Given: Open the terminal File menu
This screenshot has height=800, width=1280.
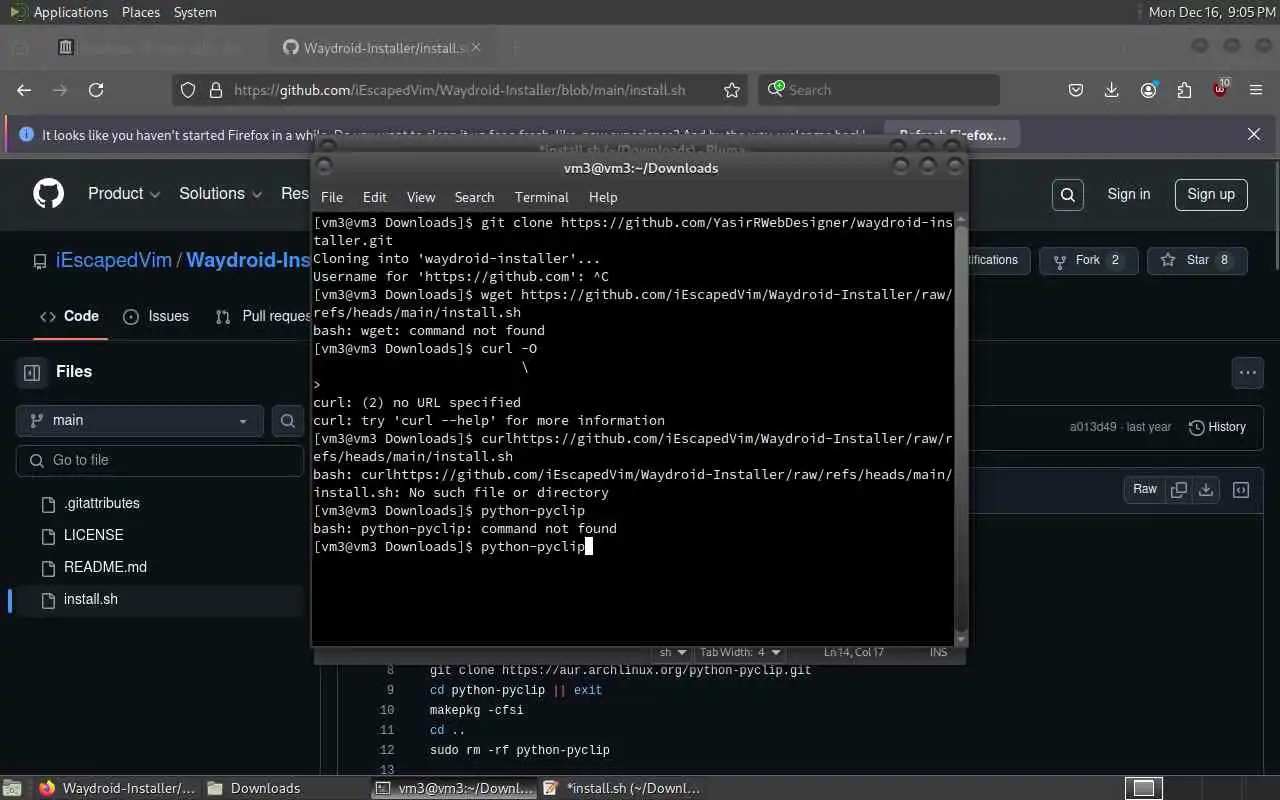Looking at the screenshot, I should pyautogui.click(x=332, y=197).
